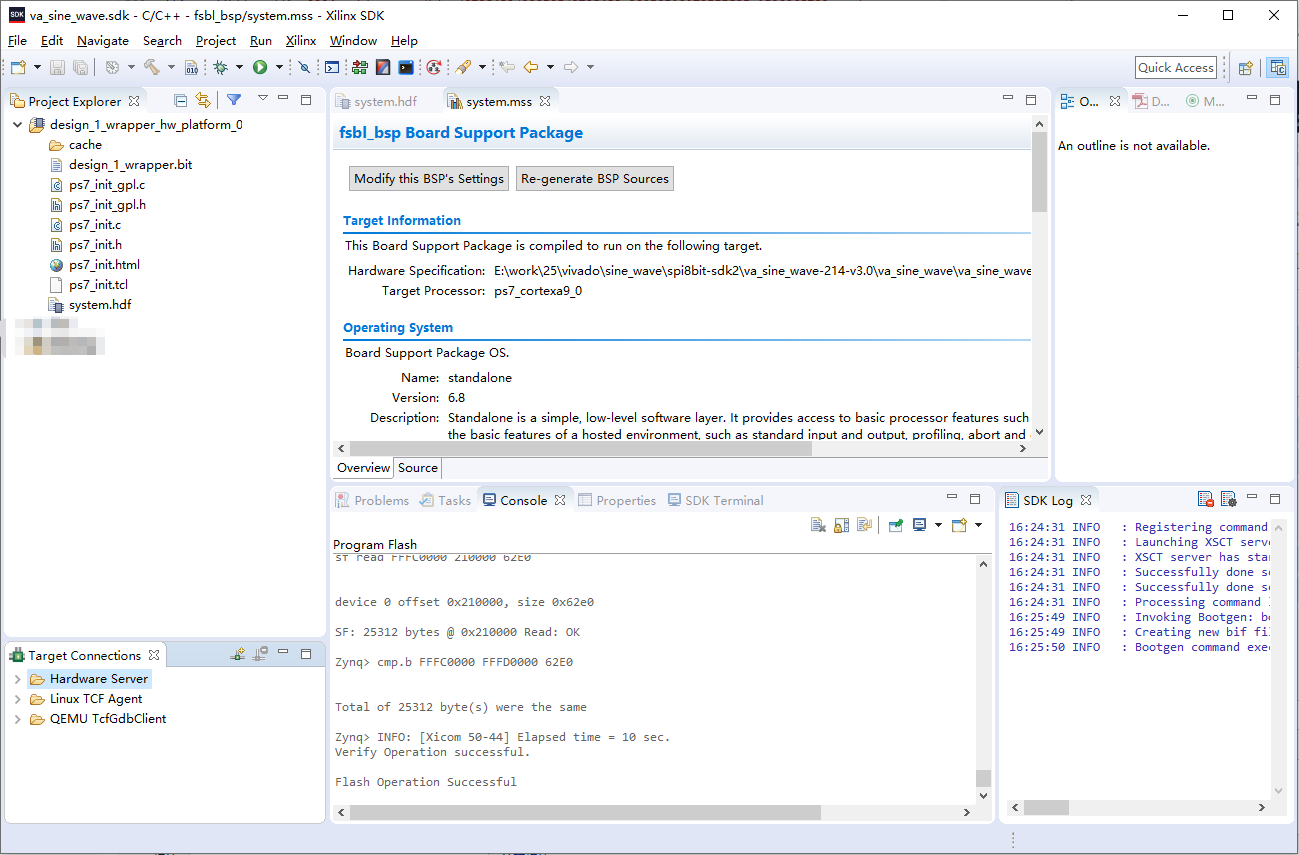
Task: Click the Quick Access field
Action: 1176,68
